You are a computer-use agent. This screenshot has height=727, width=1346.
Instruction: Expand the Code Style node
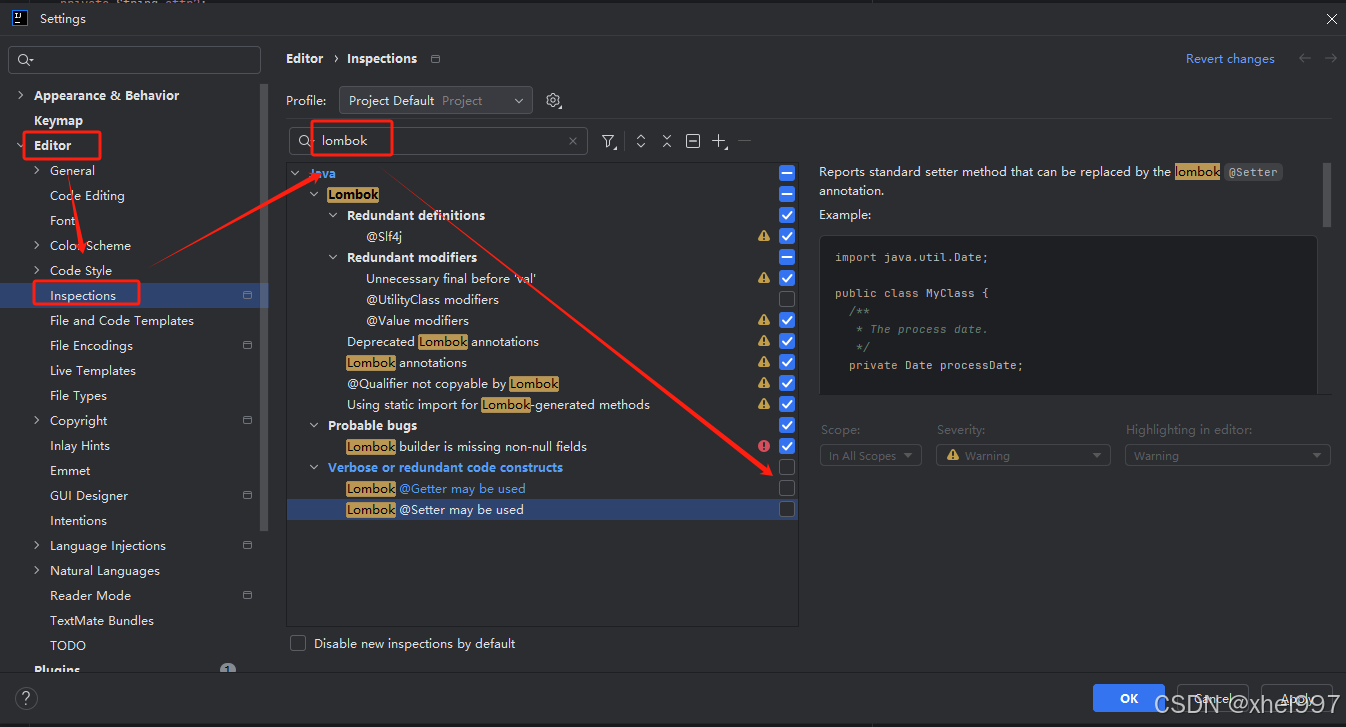tap(37, 270)
